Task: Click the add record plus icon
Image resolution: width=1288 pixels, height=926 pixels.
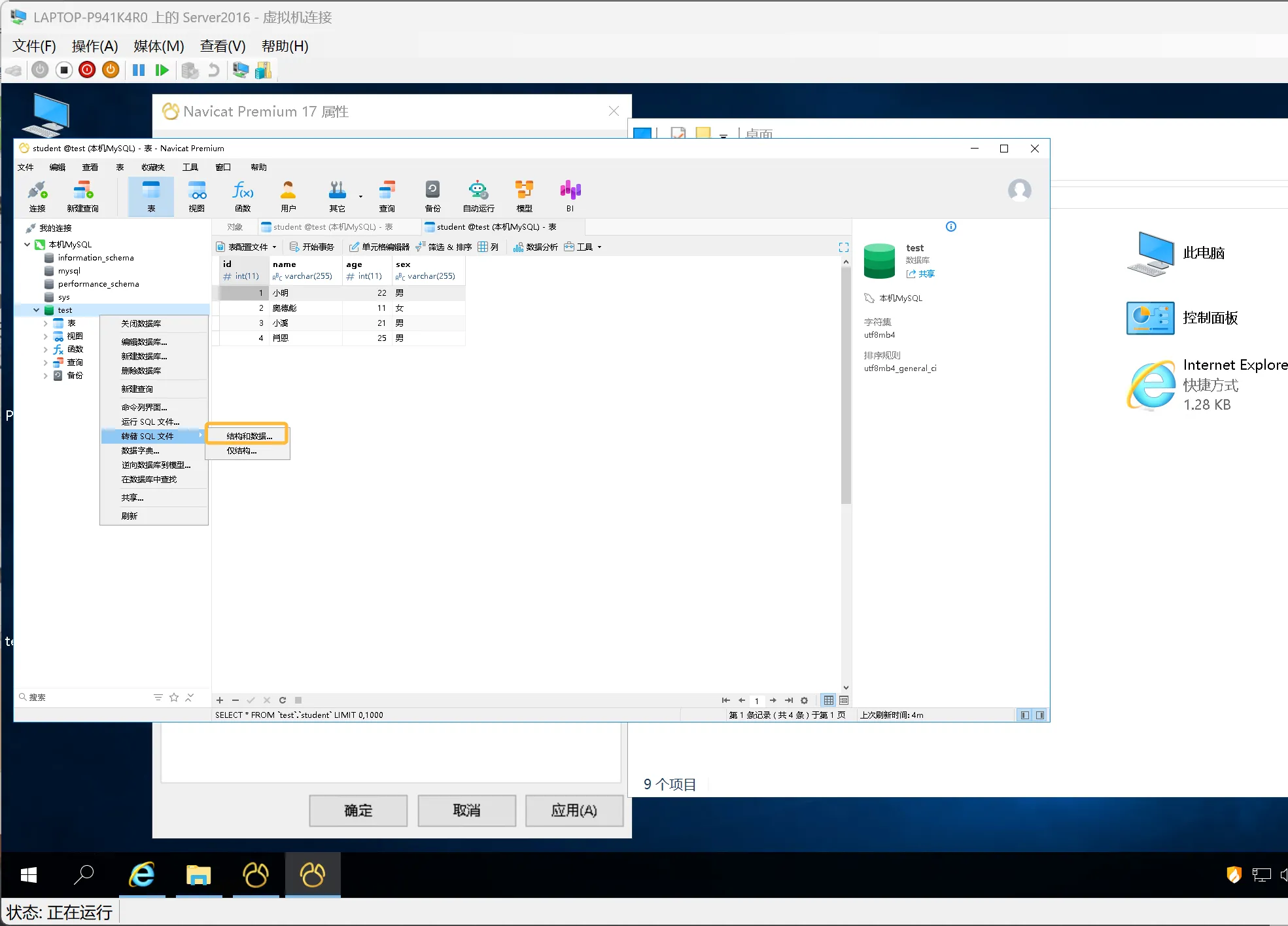Action: pyautogui.click(x=220, y=700)
